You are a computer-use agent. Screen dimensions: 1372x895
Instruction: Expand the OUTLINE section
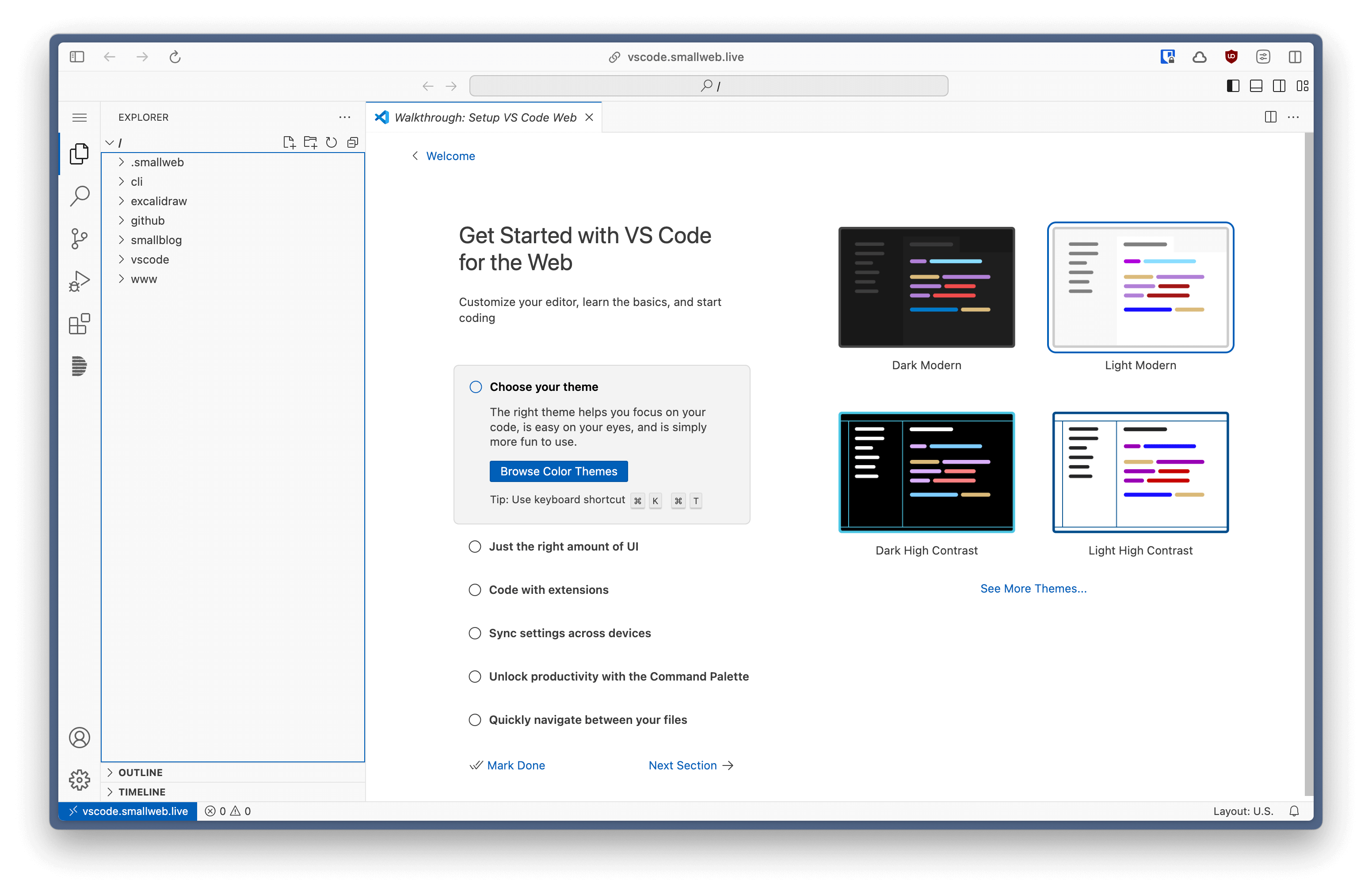coord(233,772)
